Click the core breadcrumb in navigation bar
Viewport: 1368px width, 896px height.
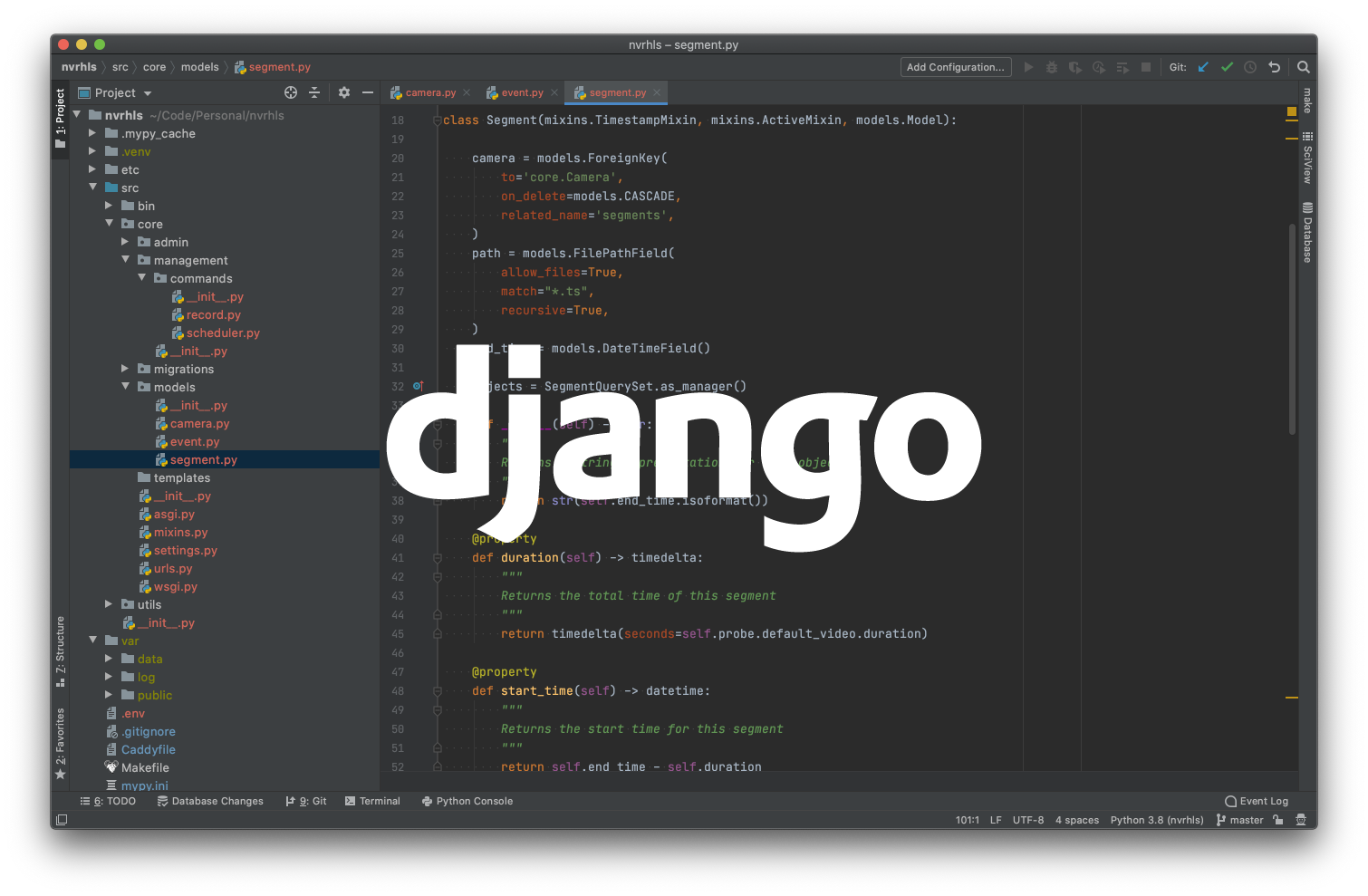(x=155, y=67)
